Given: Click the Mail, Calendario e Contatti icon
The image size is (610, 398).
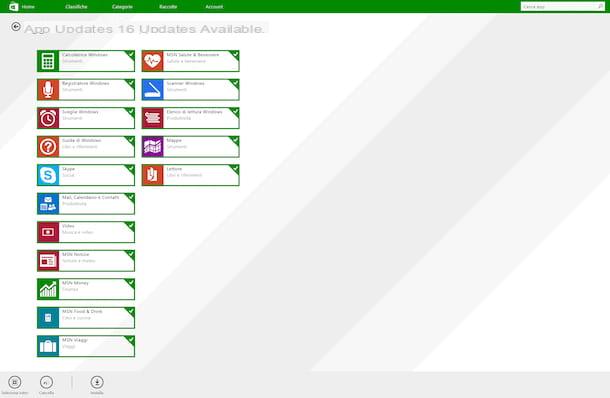Looking at the screenshot, I should point(48,203).
